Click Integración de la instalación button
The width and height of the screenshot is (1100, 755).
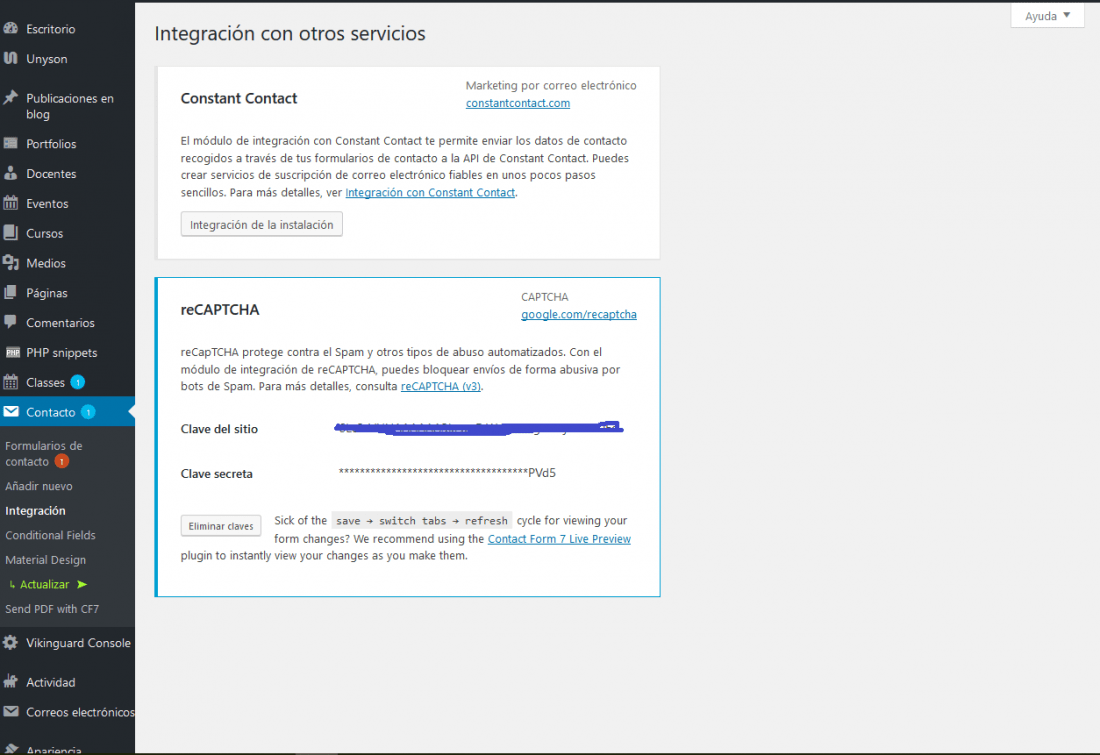[x=262, y=225]
